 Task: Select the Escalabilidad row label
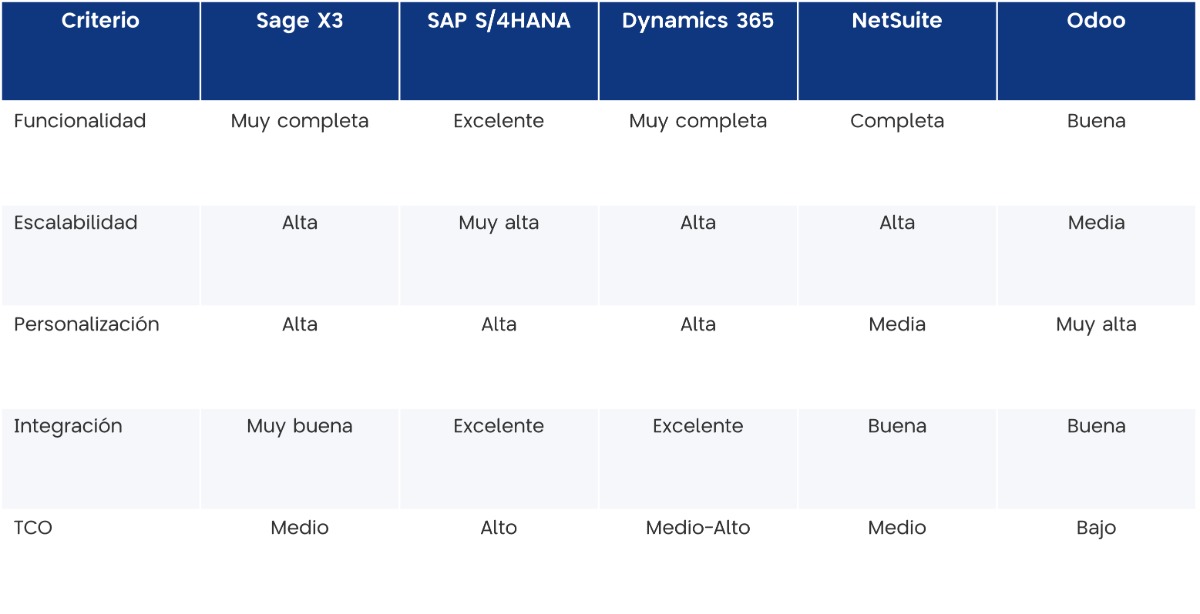click(76, 223)
